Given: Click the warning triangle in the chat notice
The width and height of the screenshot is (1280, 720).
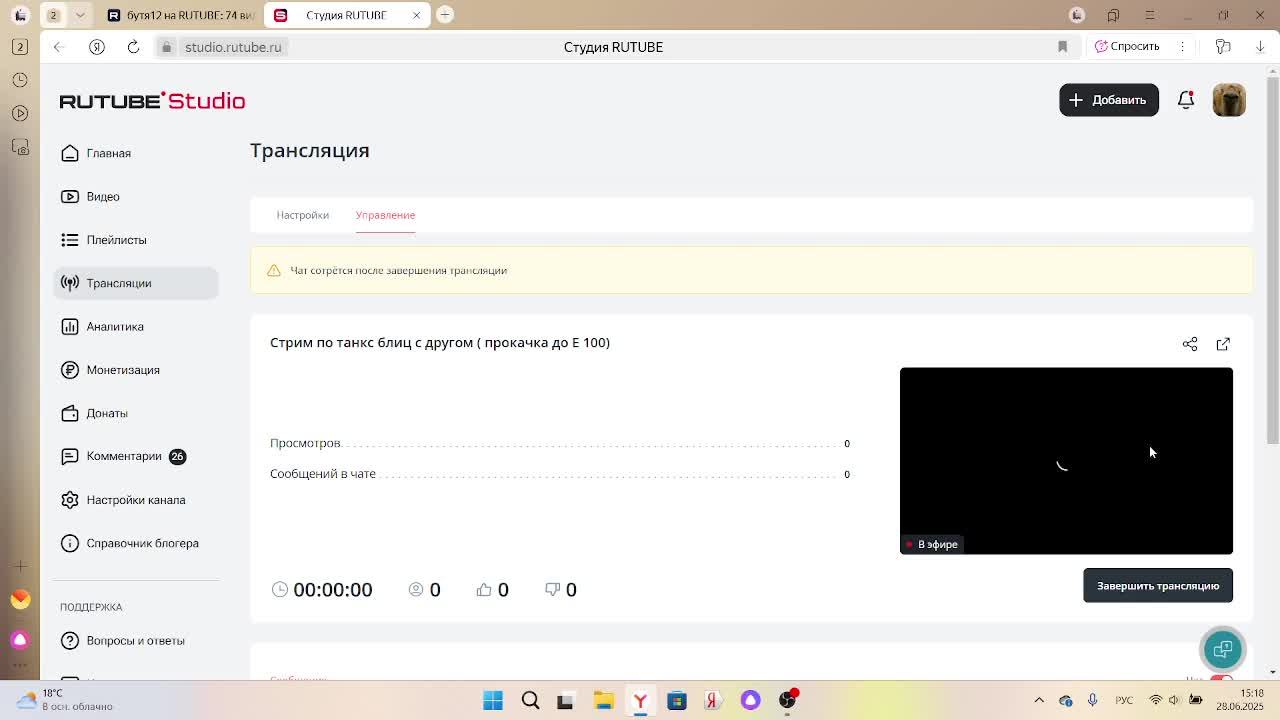Looking at the screenshot, I should pos(274,270).
